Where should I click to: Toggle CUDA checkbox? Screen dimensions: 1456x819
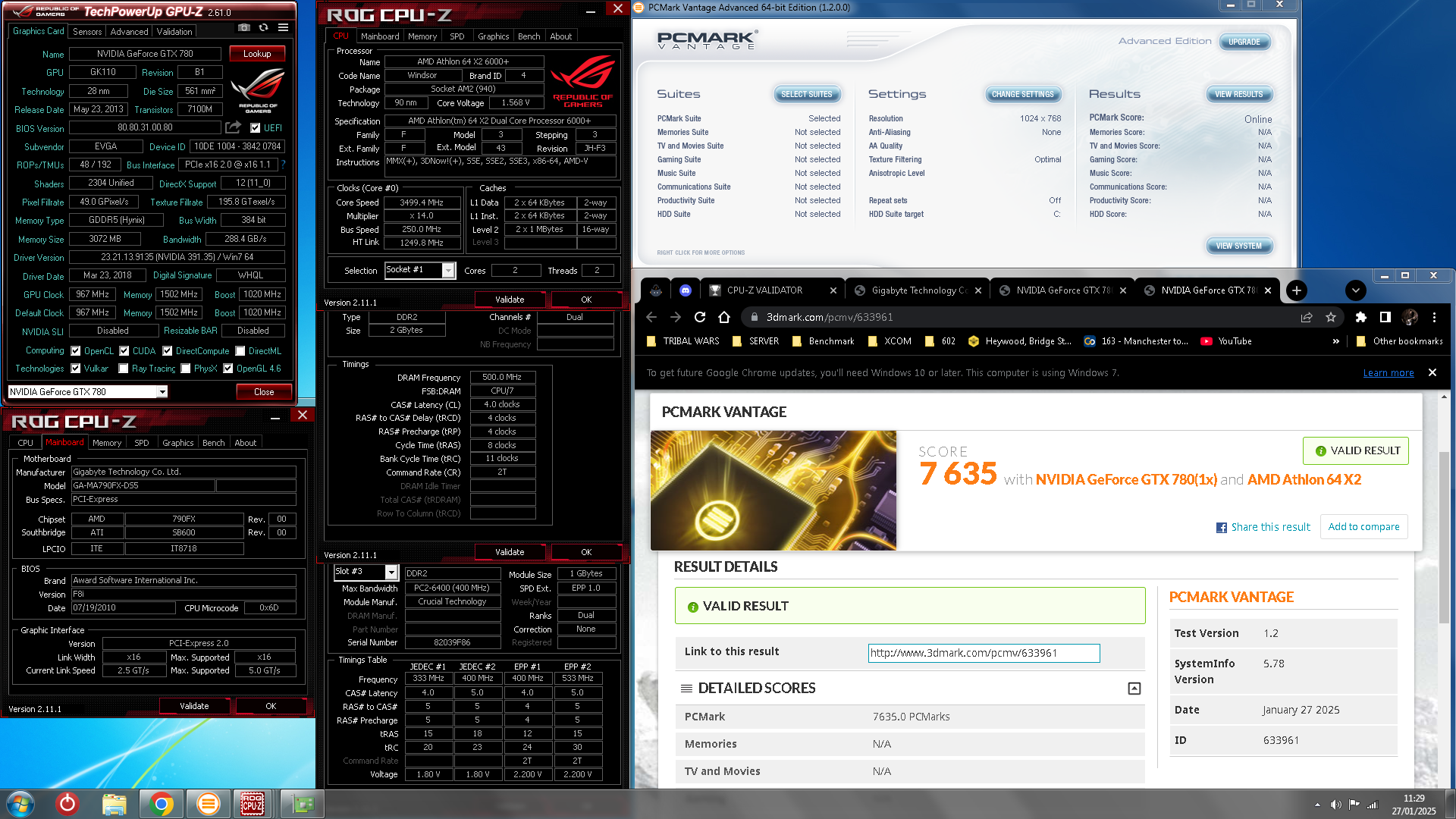[124, 351]
